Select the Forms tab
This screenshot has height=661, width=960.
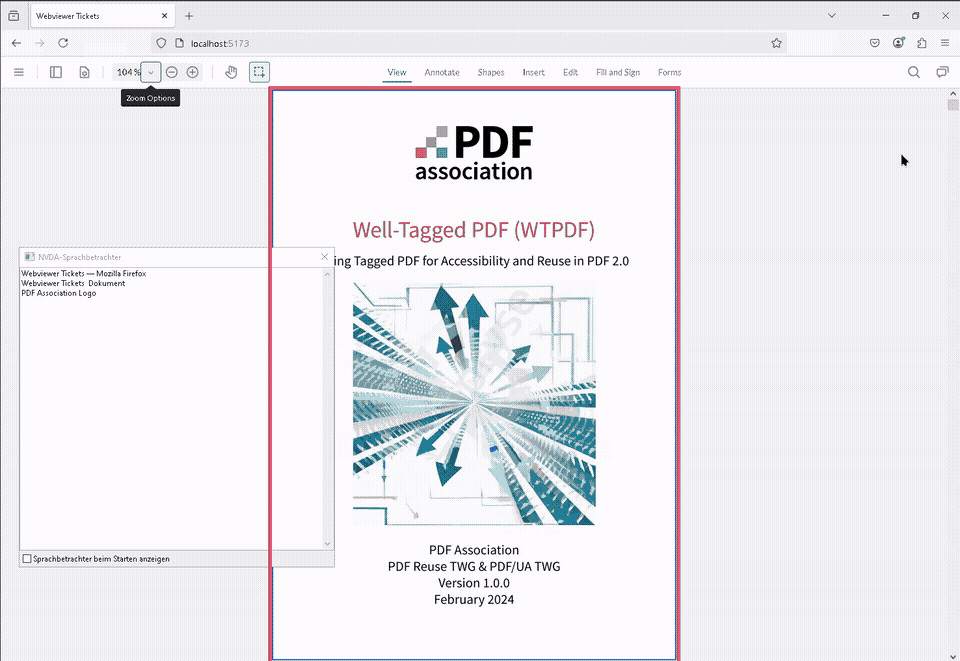670,72
